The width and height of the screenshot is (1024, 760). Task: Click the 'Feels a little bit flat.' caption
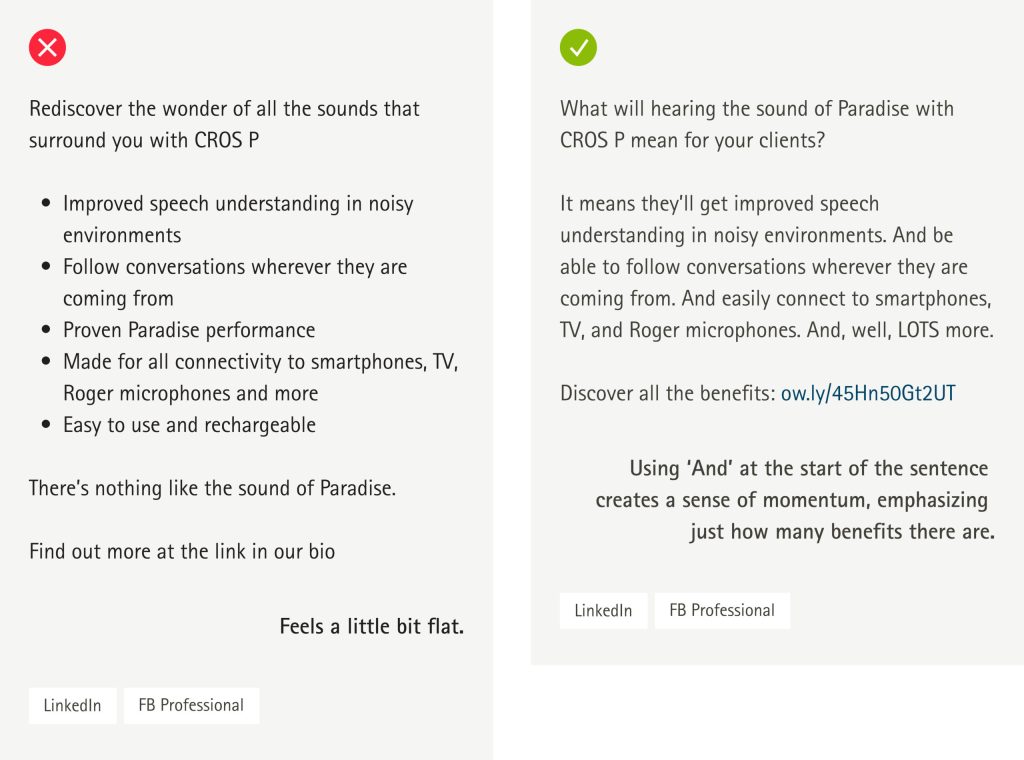coord(372,626)
